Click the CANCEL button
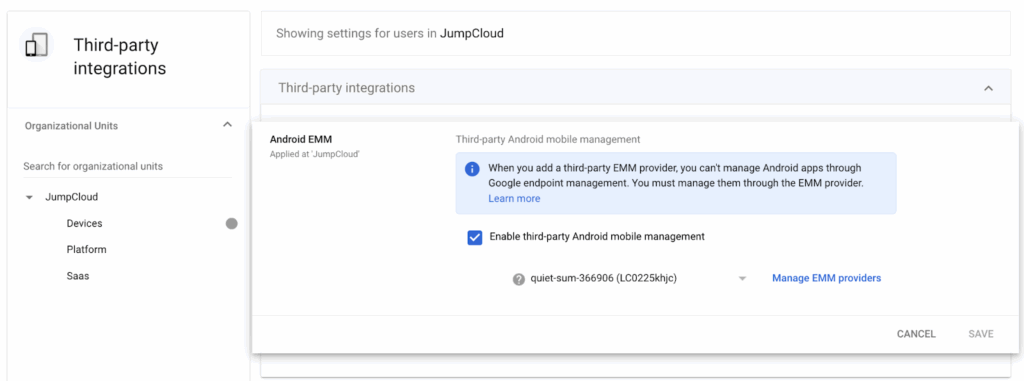The width and height of the screenshot is (1024, 381). (916, 334)
